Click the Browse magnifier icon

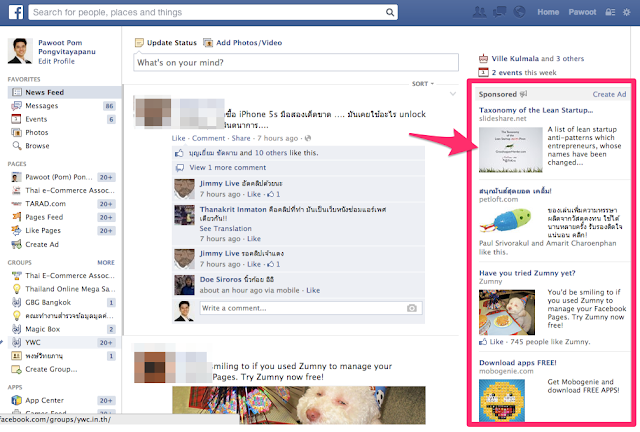[x=16, y=146]
